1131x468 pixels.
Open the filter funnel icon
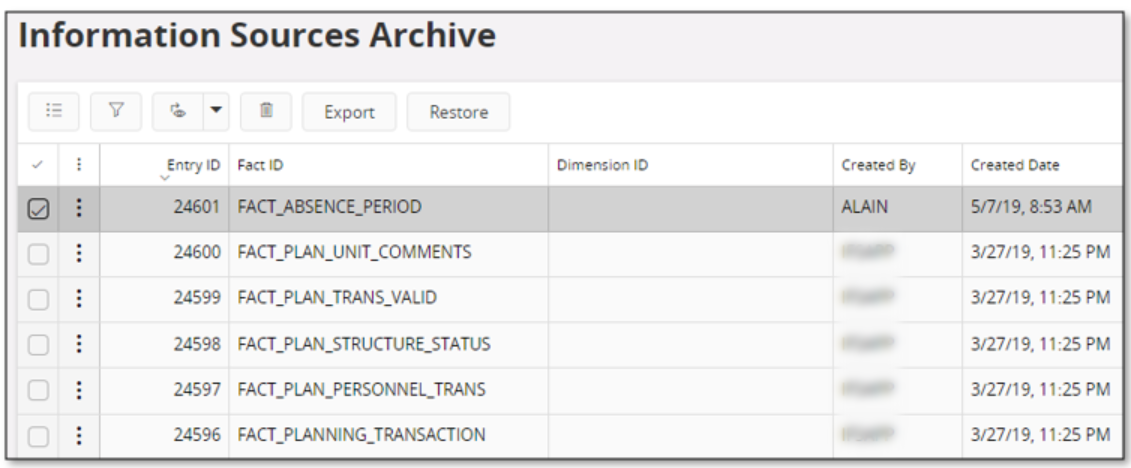point(115,111)
